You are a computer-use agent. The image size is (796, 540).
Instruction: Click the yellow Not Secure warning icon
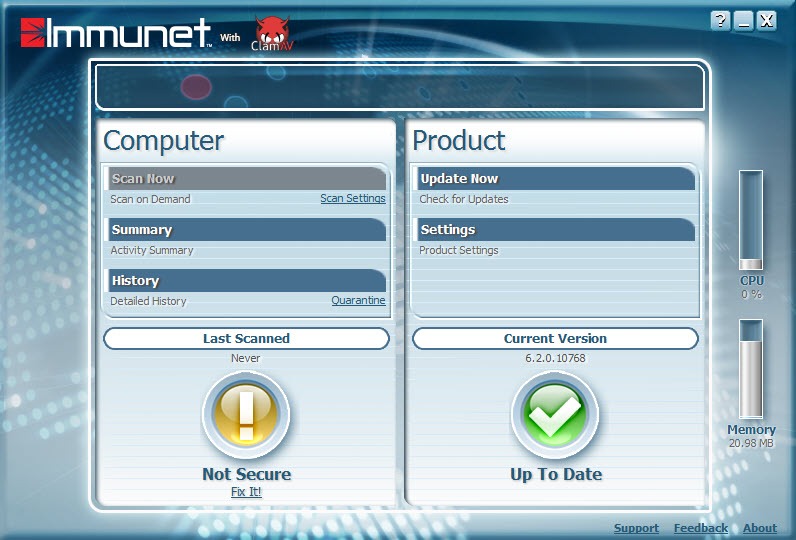click(x=246, y=415)
